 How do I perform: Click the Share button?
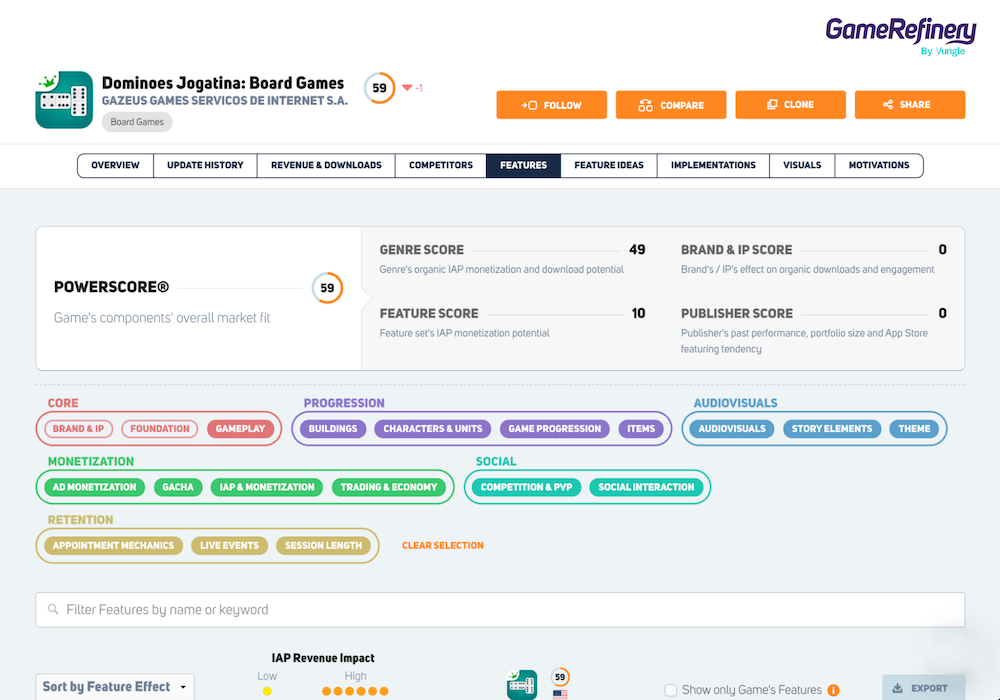910,105
